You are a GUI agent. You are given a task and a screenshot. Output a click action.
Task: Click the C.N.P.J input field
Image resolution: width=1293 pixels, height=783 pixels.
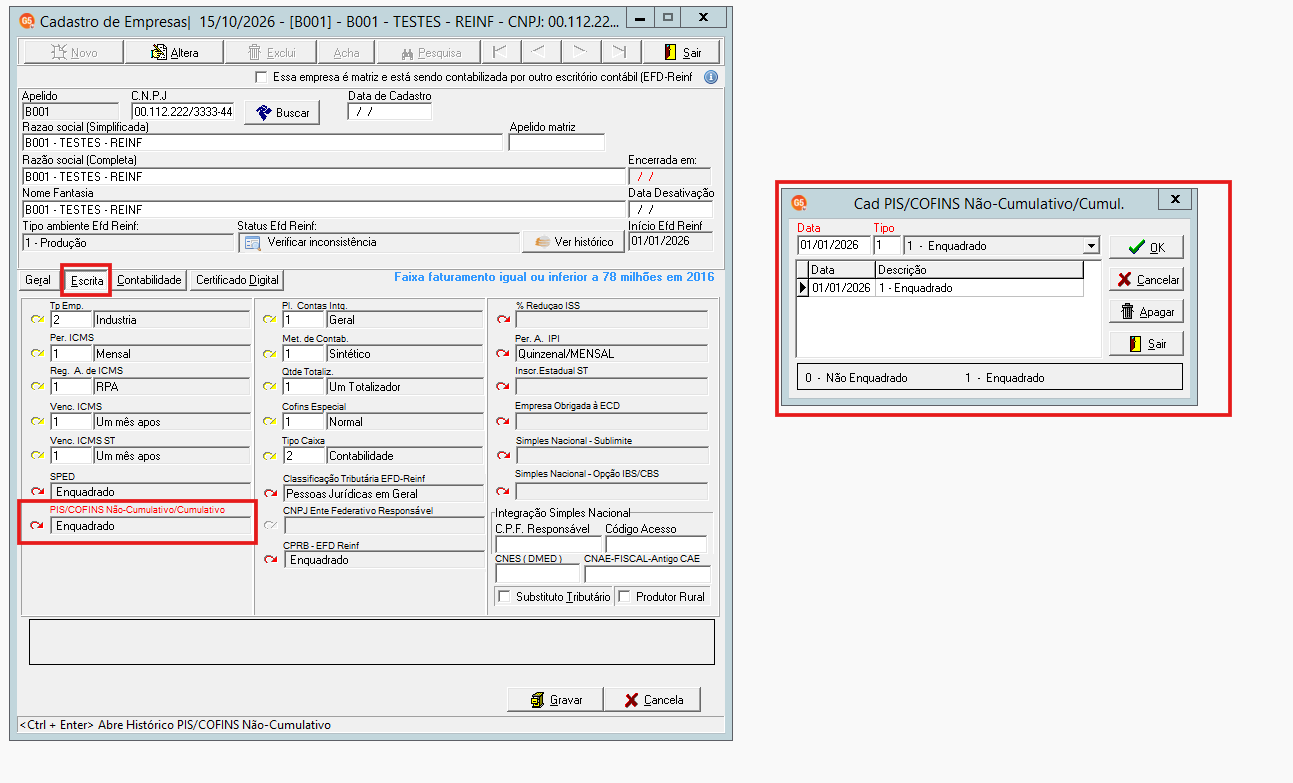183,112
